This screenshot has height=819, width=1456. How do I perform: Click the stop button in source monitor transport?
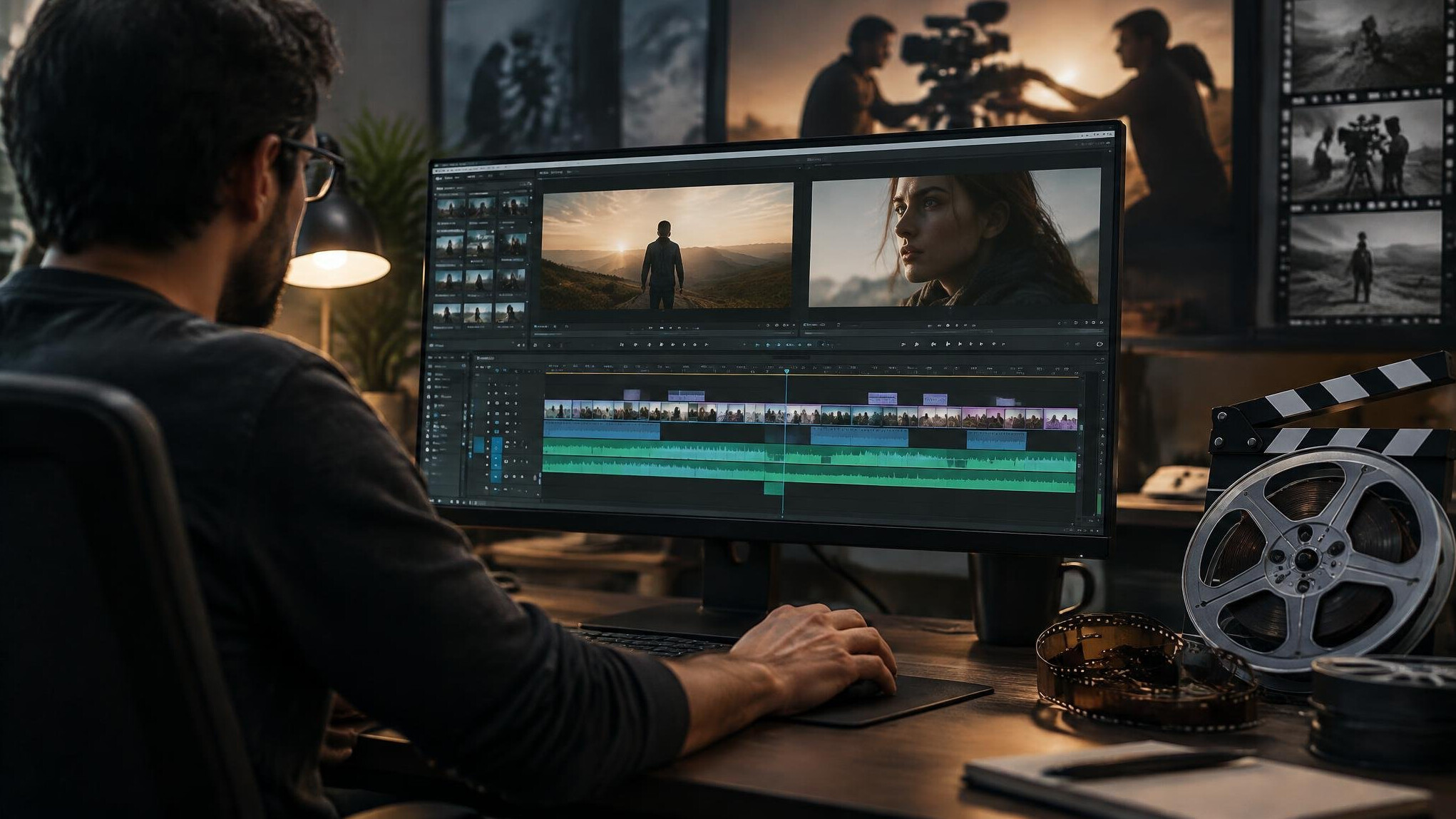(661, 327)
